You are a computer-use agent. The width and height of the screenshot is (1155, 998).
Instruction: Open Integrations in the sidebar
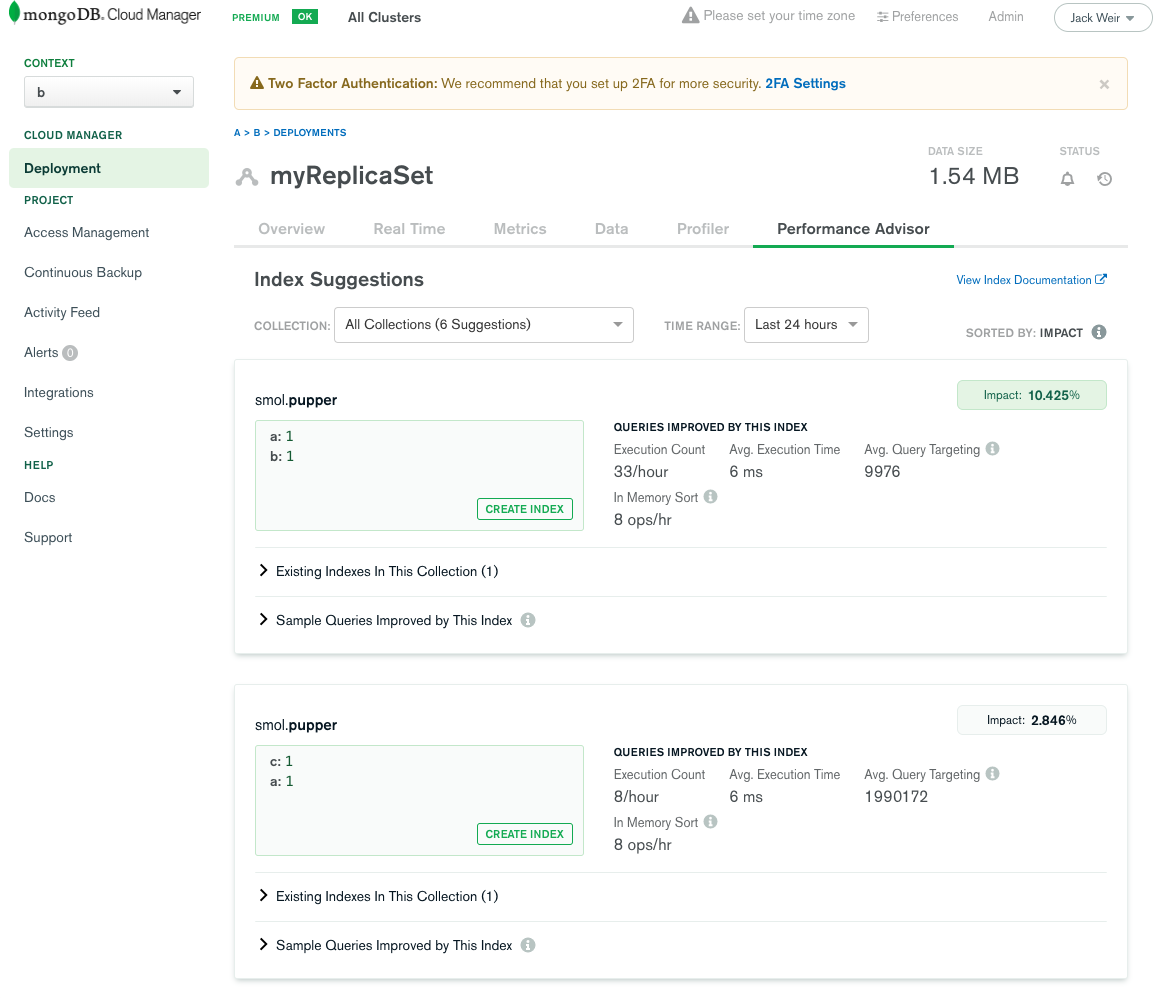tap(58, 392)
